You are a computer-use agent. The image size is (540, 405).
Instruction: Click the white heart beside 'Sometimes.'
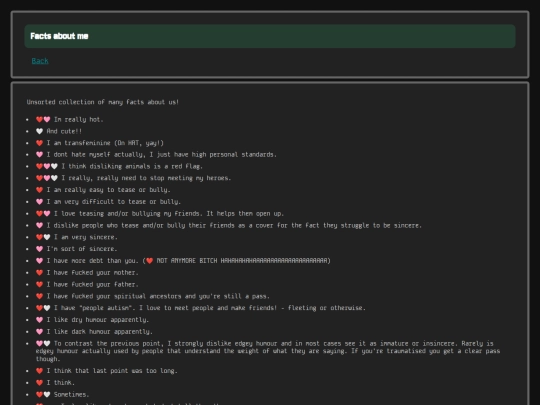click(47, 395)
